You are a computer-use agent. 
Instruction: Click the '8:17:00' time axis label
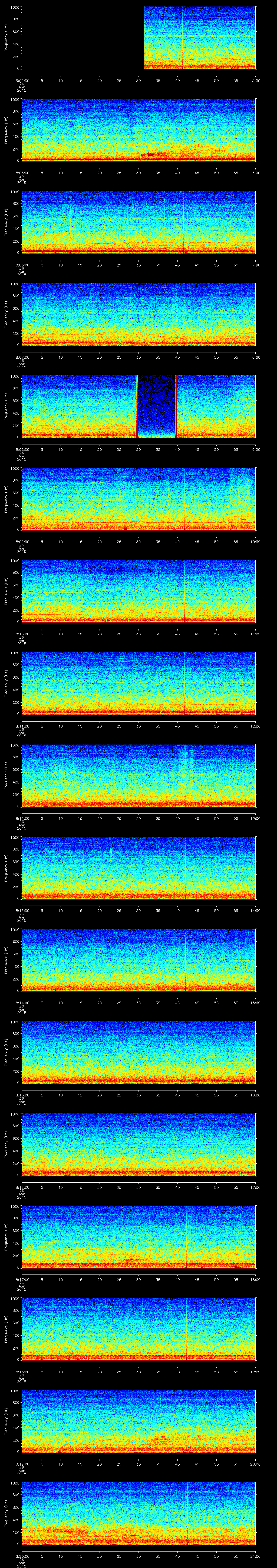(22, 1279)
